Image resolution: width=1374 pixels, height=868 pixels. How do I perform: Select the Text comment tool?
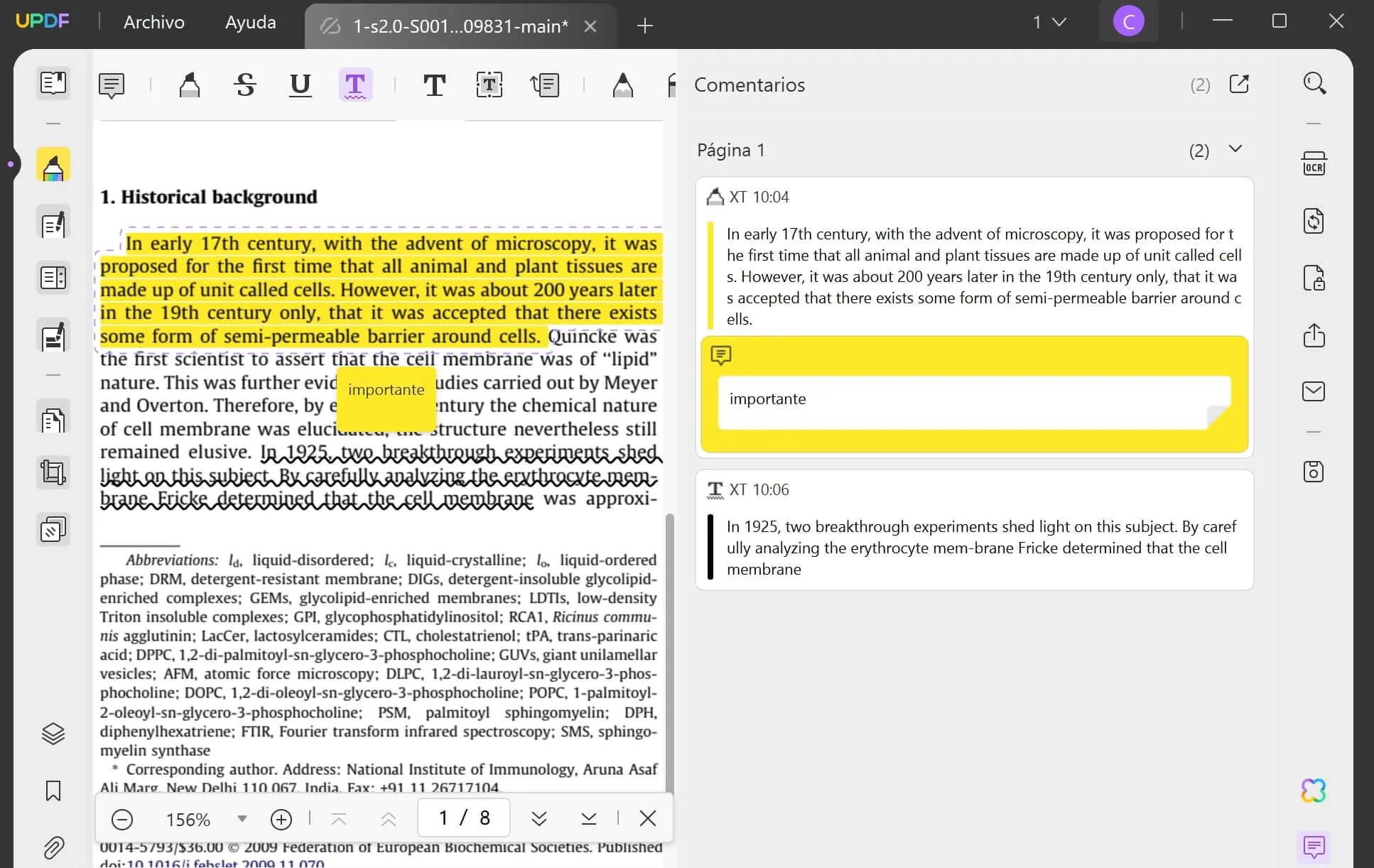434,85
